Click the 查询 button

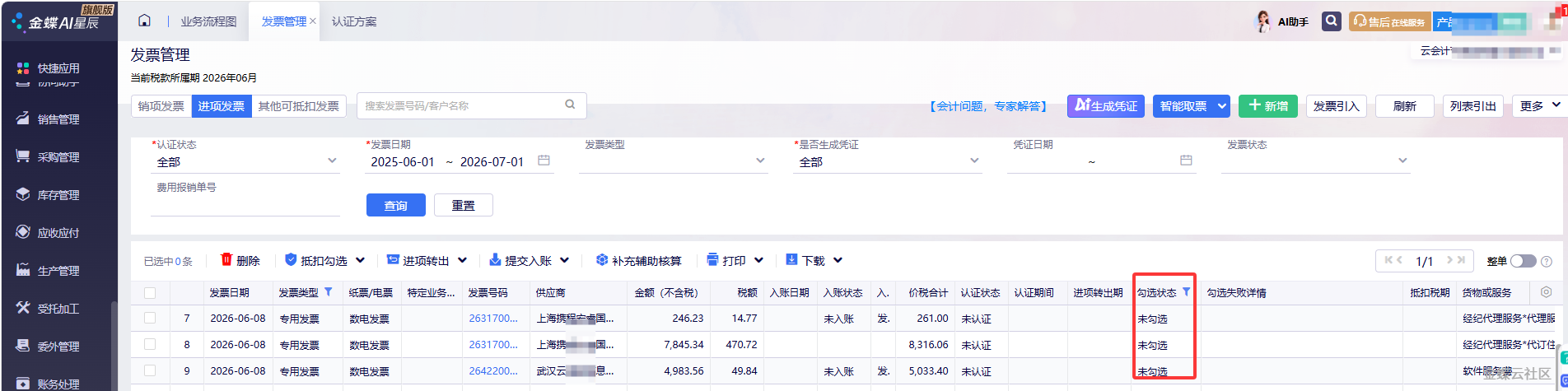pyautogui.click(x=396, y=205)
